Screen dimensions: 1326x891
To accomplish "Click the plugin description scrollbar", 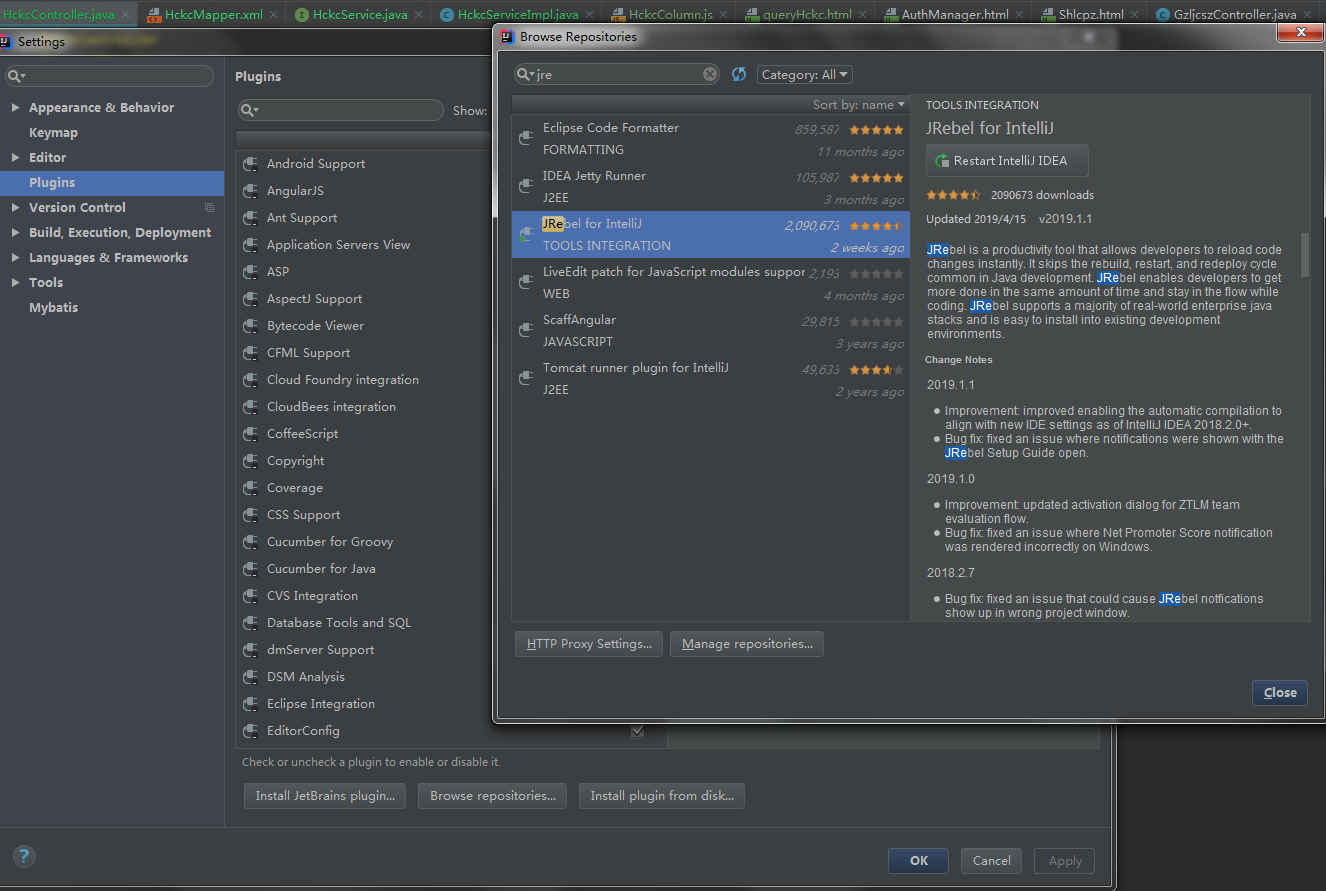I will [1304, 255].
